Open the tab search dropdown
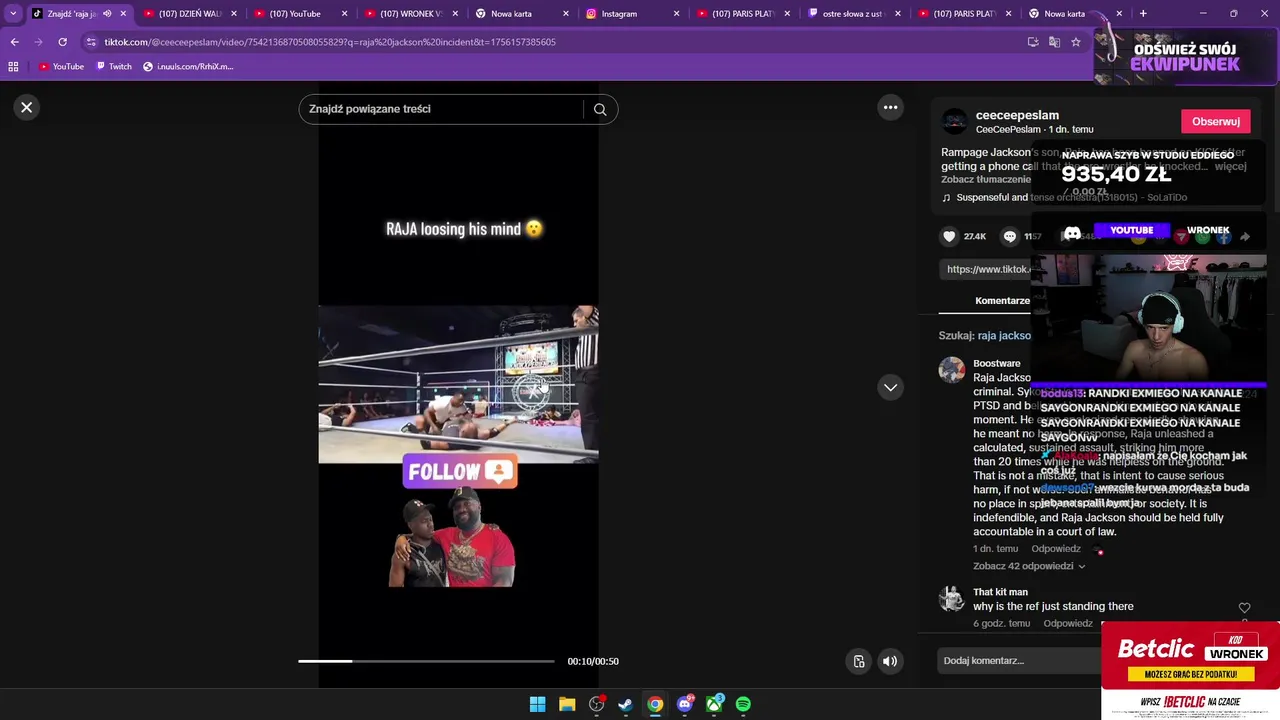Image resolution: width=1280 pixels, height=720 pixels. [13, 14]
